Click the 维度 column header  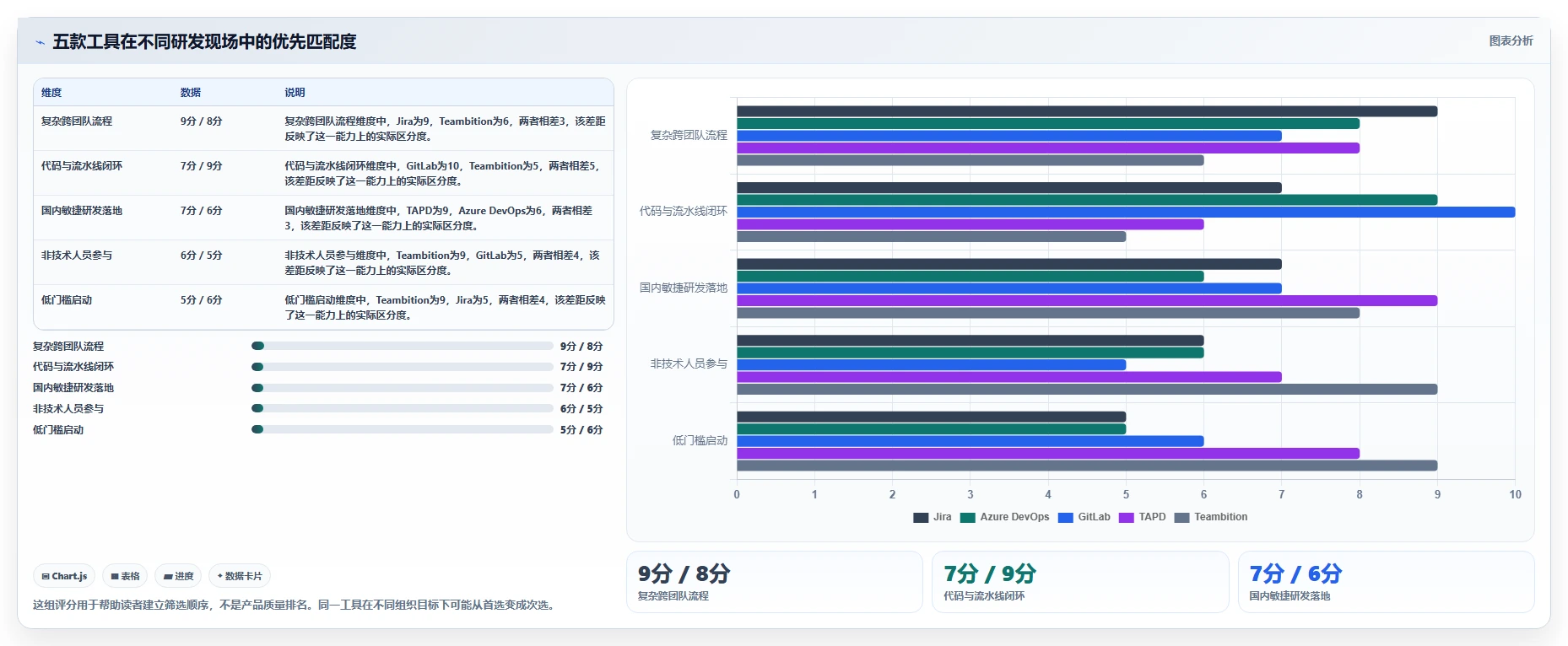pyautogui.click(x=51, y=93)
